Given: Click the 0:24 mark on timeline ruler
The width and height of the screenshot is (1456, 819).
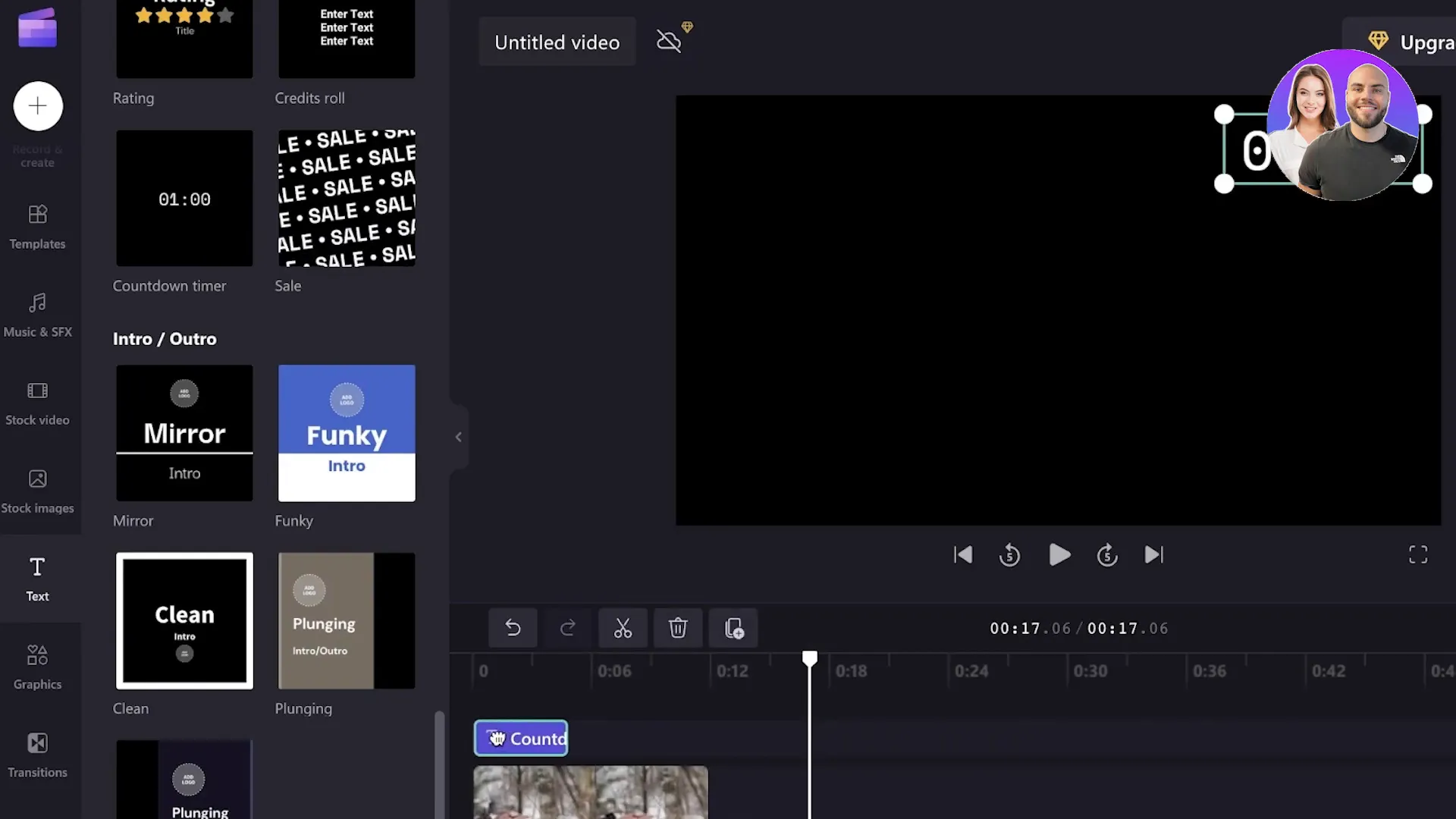Looking at the screenshot, I should click(x=971, y=671).
